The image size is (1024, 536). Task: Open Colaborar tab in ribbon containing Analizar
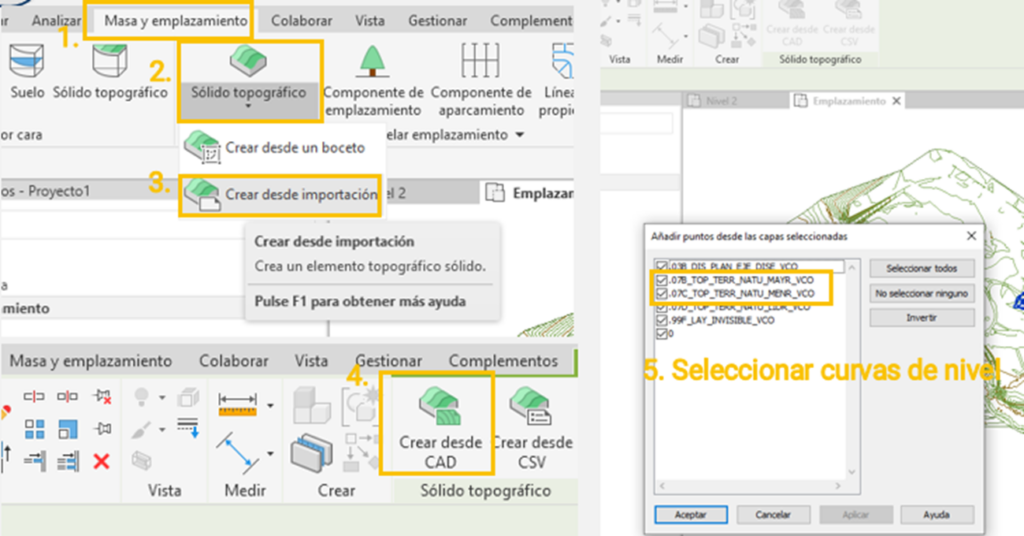point(302,21)
